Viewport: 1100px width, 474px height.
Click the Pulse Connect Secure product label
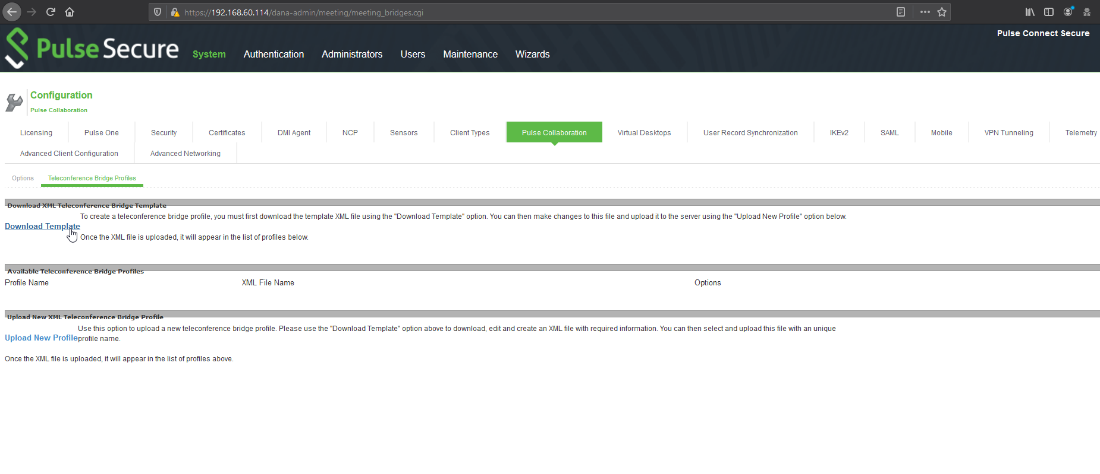[1043, 33]
